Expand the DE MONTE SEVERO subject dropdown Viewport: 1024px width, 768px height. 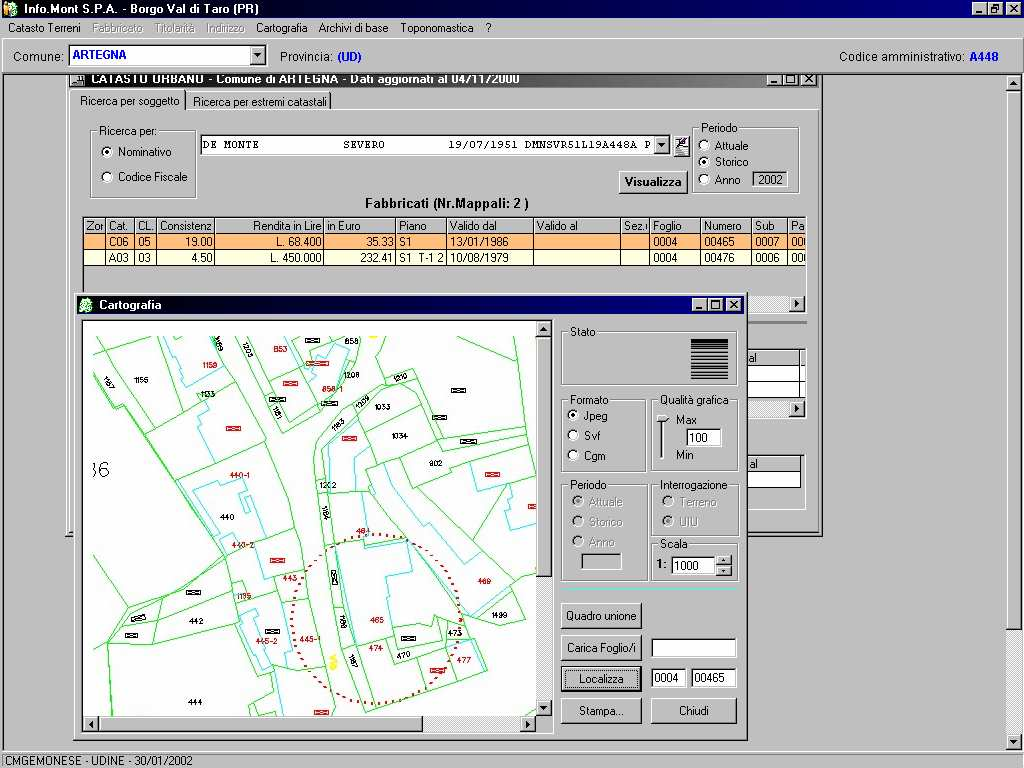662,145
